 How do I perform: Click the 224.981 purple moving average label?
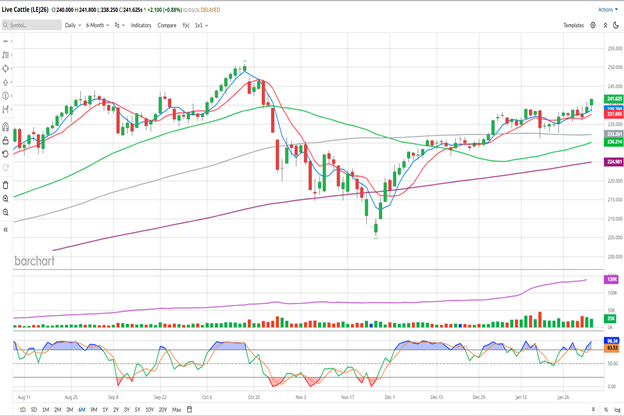[x=614, y=162]
